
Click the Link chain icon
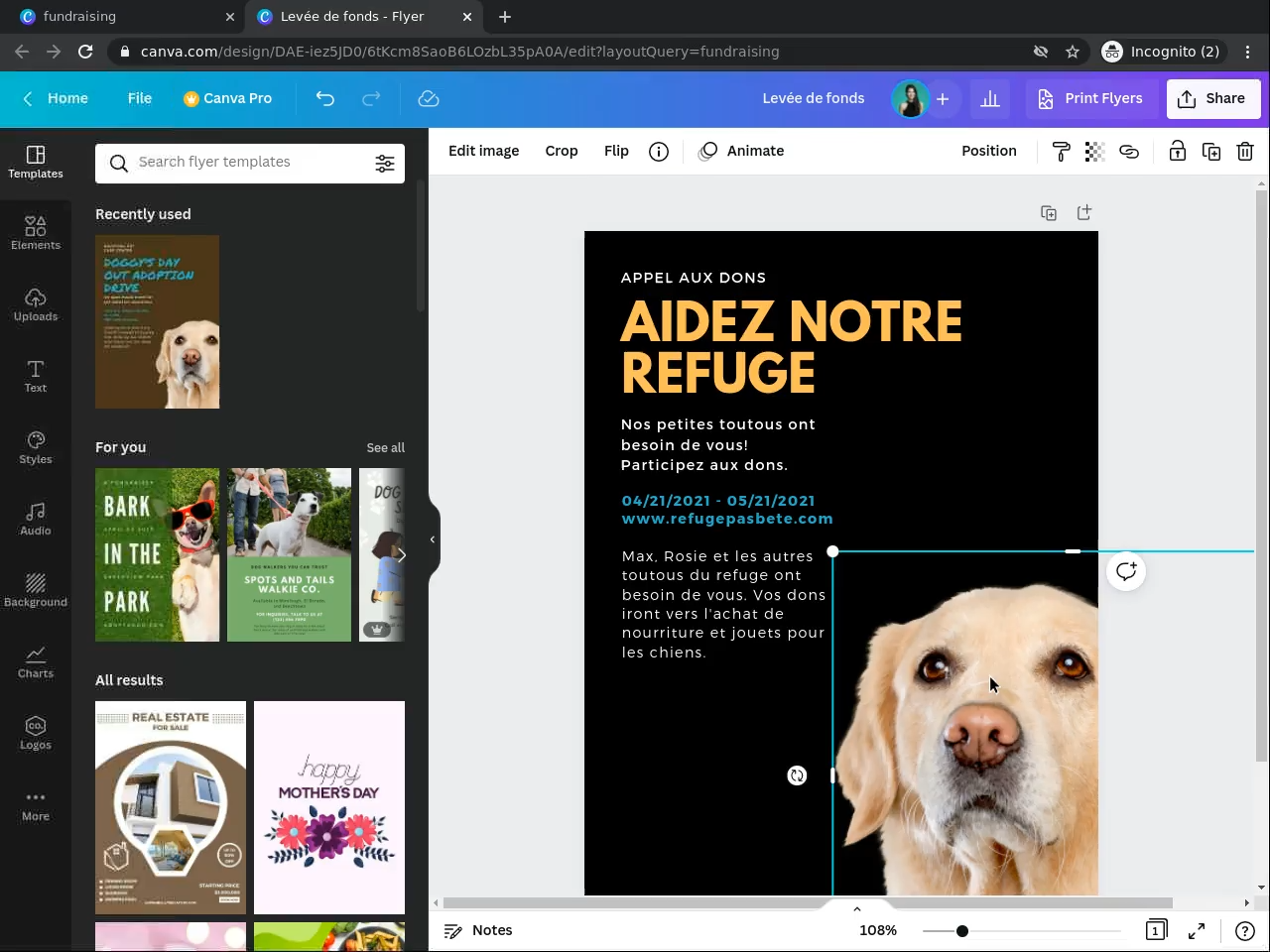tap(1129, 151)
